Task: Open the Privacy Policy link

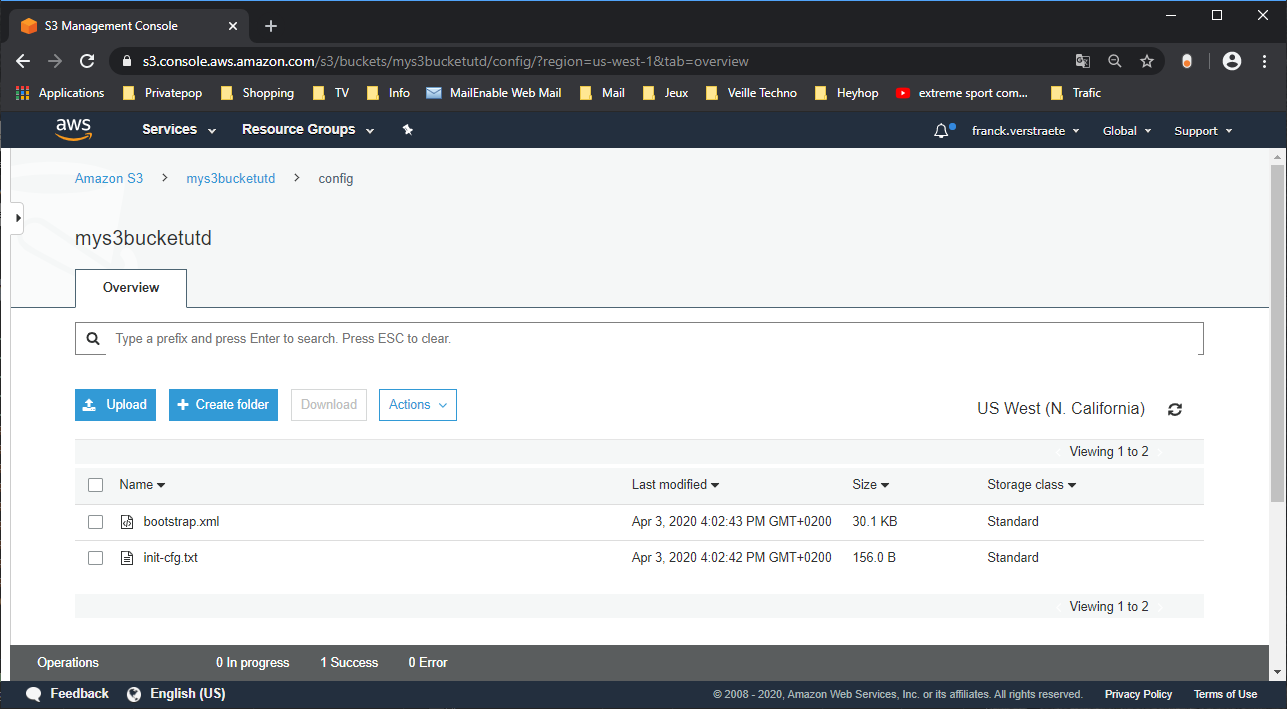Action: (1138, 694)
